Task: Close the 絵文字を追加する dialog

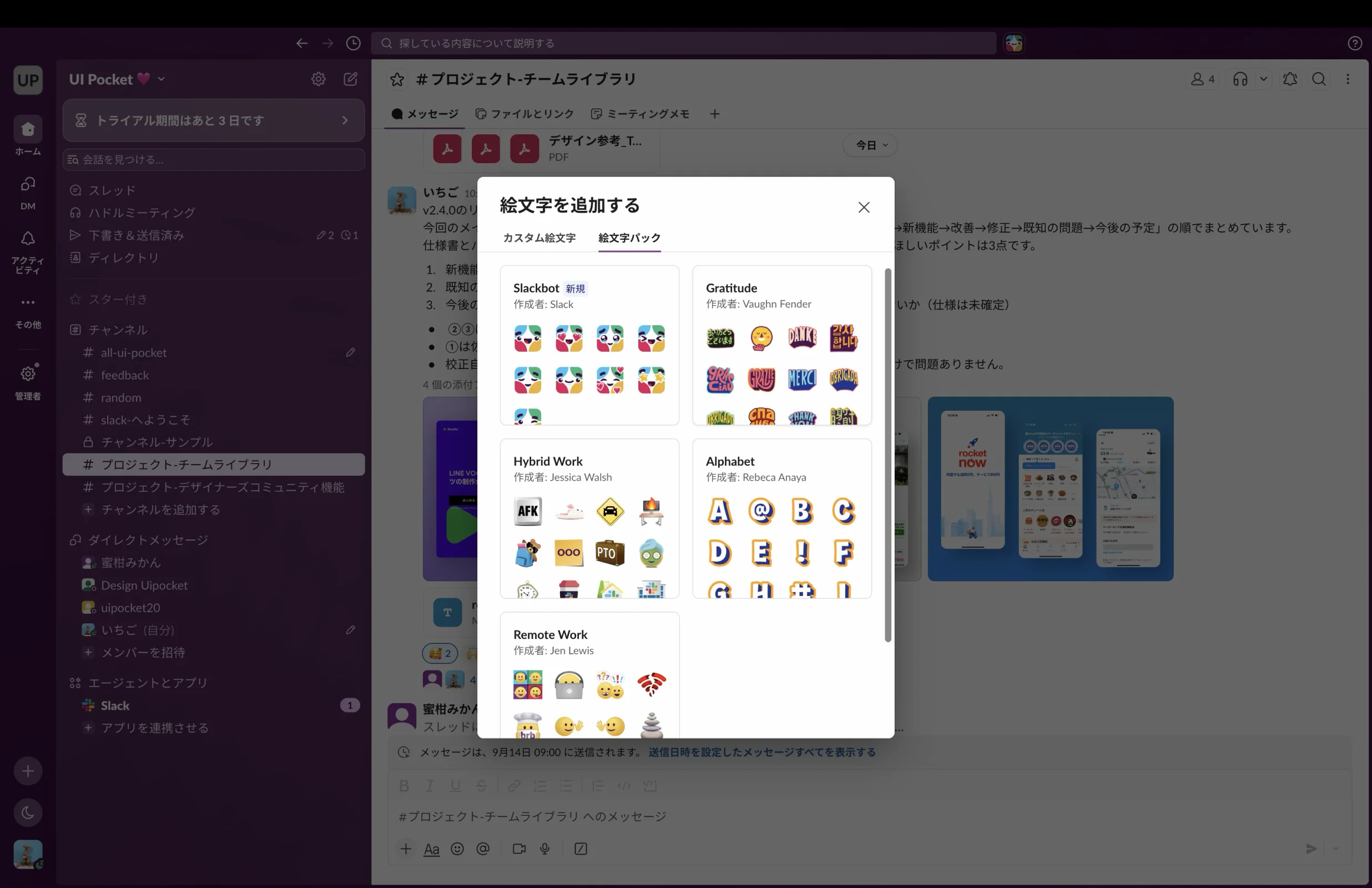Action: click(x=863, y=207)
